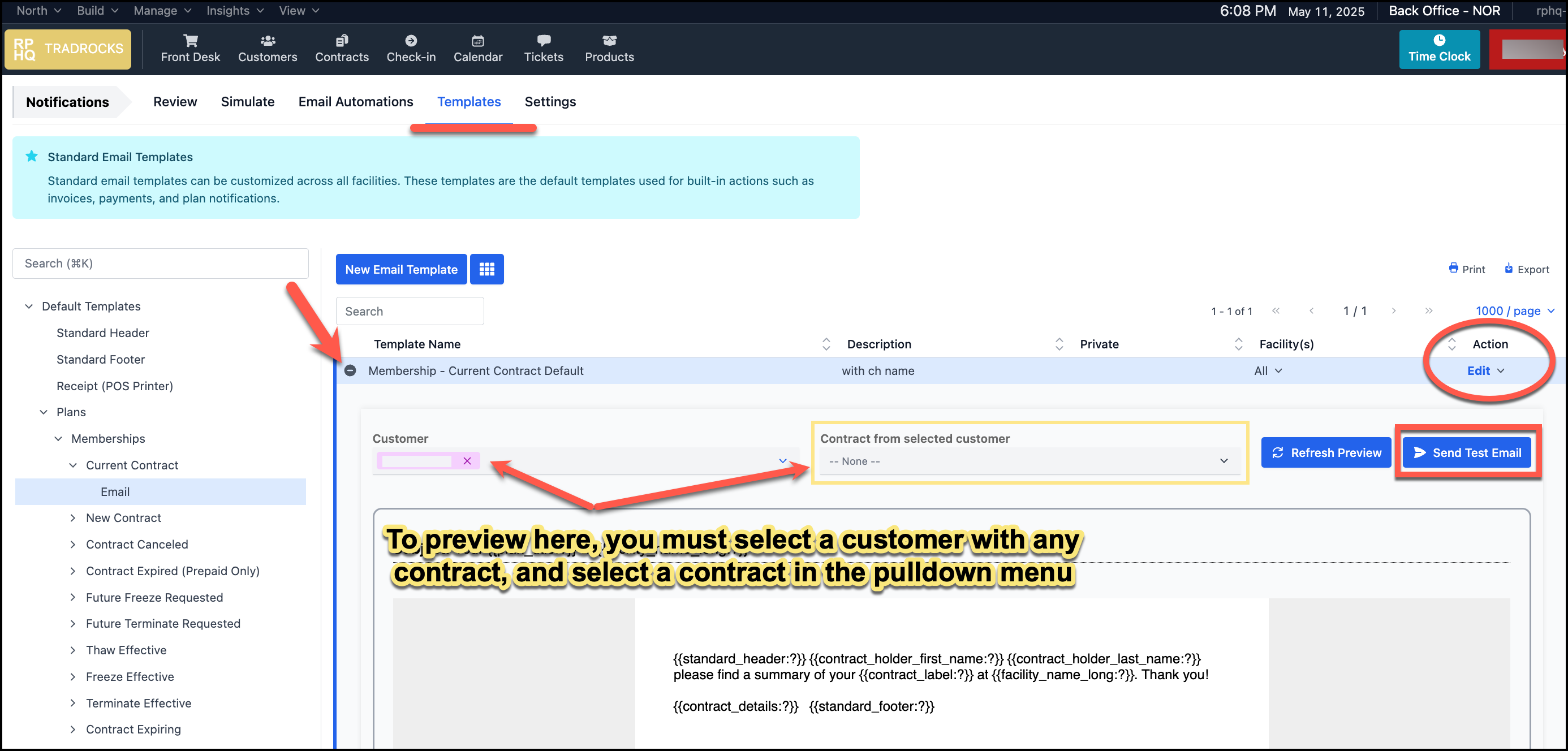1568x751 pixels.
Task: Collapse the Plans tree node
Action: pos(43,412)
